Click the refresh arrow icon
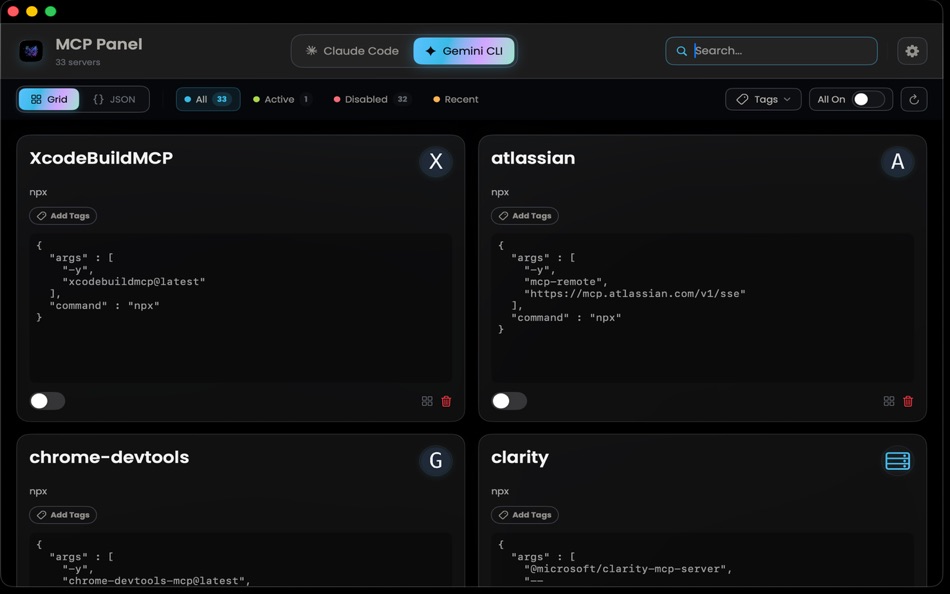The height and width of the screenshot is (594, 950). (914, 99)
